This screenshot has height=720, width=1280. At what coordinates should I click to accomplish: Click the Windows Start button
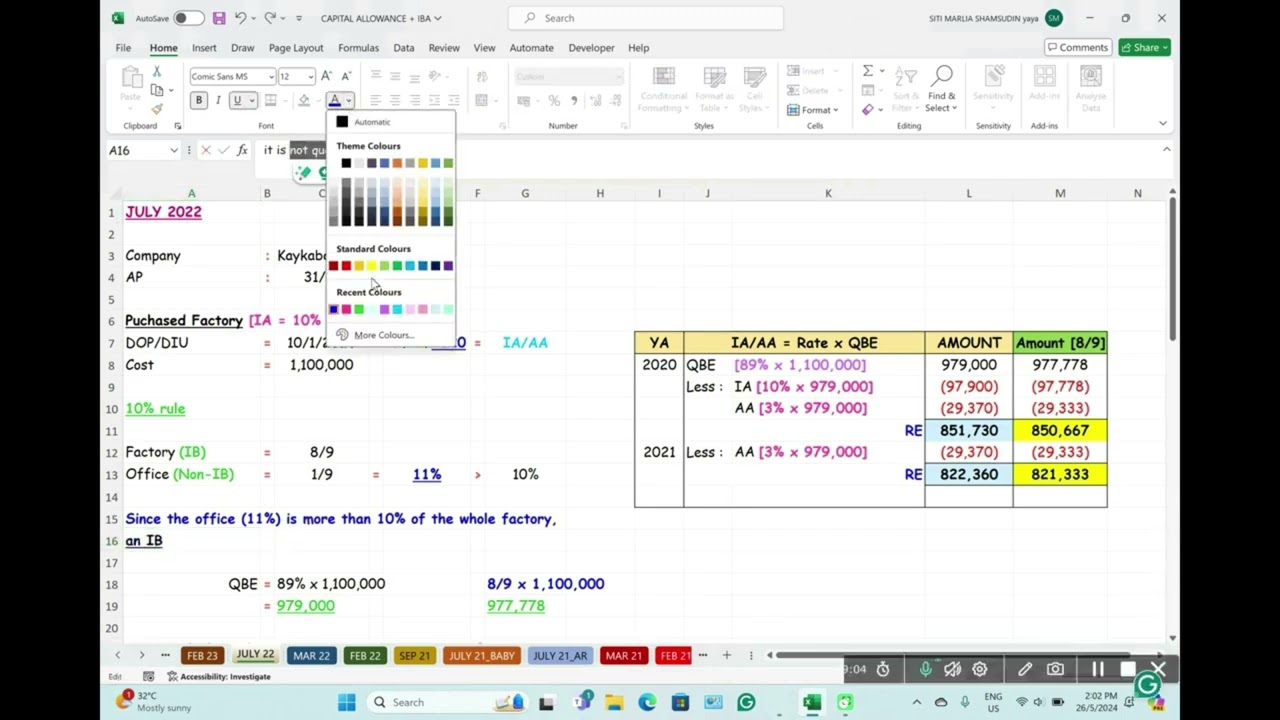point(347,702)
